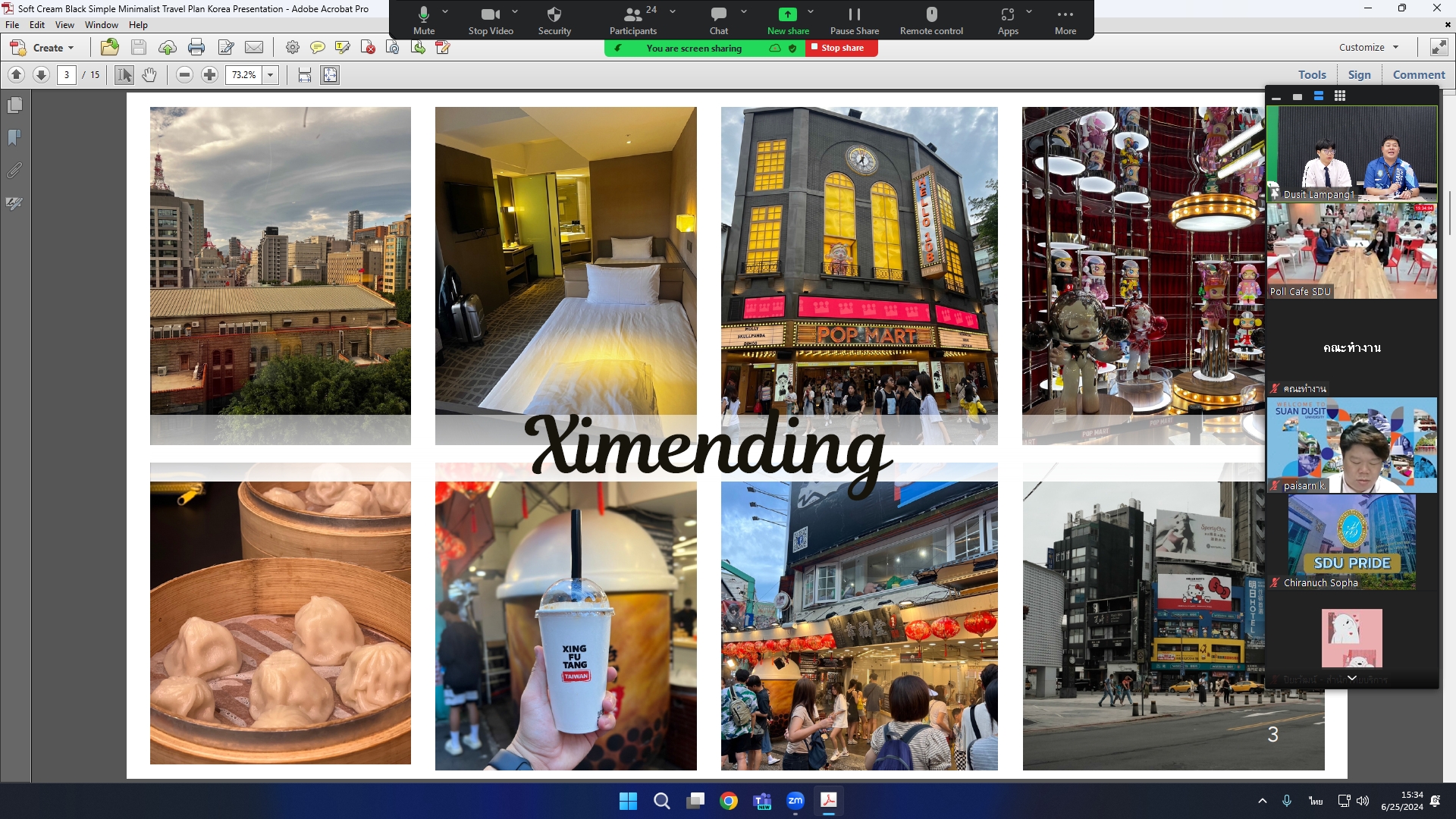Click the rotate page icon
1456x819 pixels.
coord(393,48)
